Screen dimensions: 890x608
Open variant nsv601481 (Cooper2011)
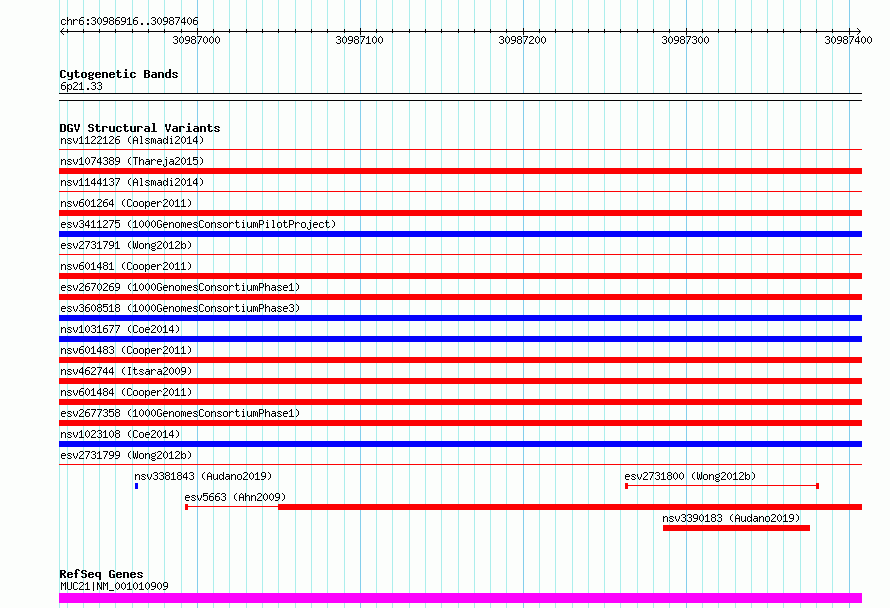pyautogui.click(x=126, y=266)
